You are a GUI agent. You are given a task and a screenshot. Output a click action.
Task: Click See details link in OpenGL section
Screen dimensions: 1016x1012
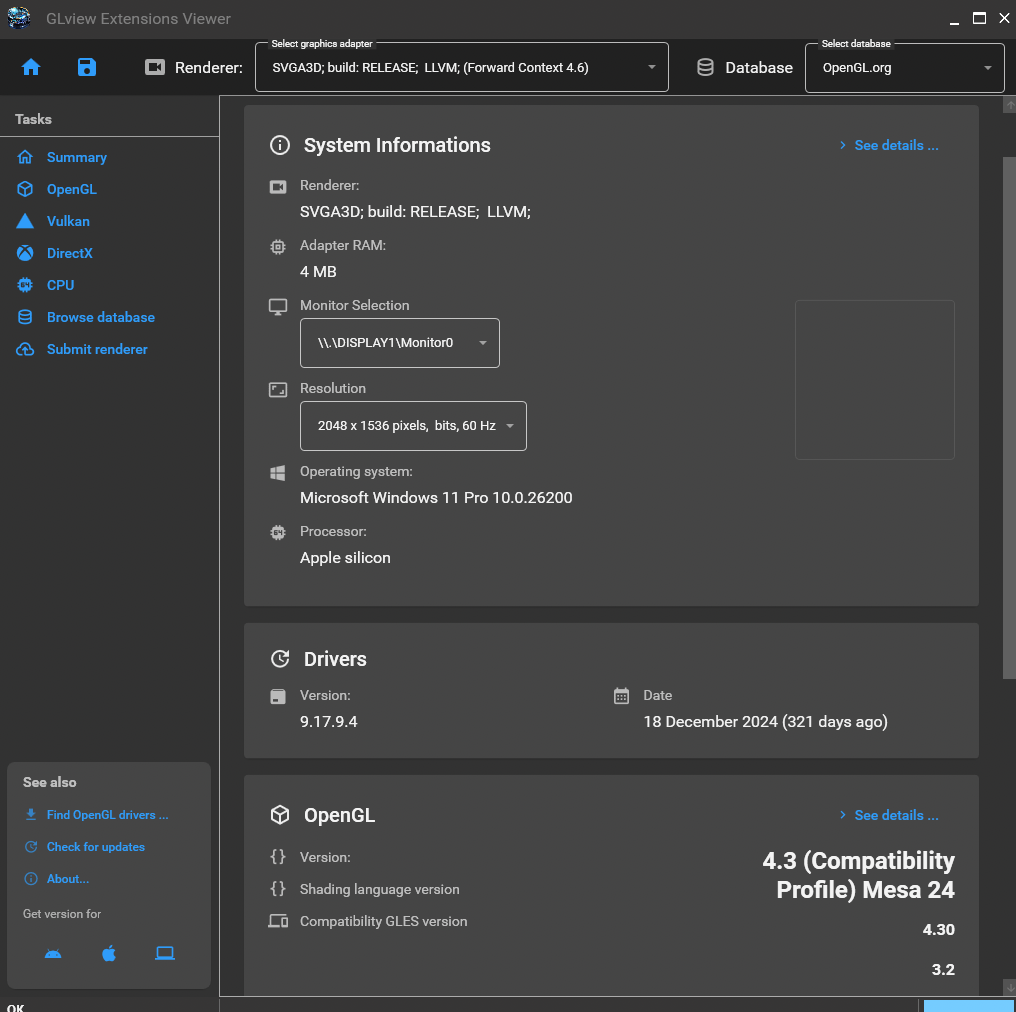tap(889, 815)
